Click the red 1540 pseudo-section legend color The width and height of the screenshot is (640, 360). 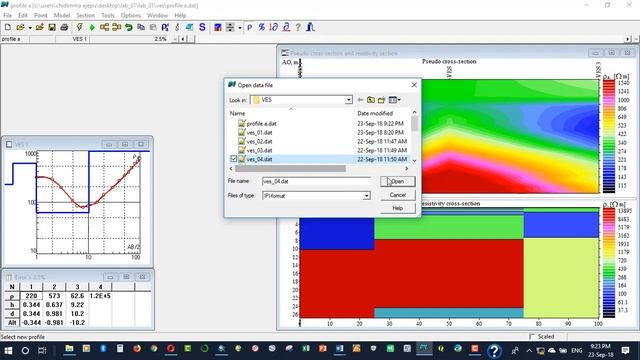609,83
